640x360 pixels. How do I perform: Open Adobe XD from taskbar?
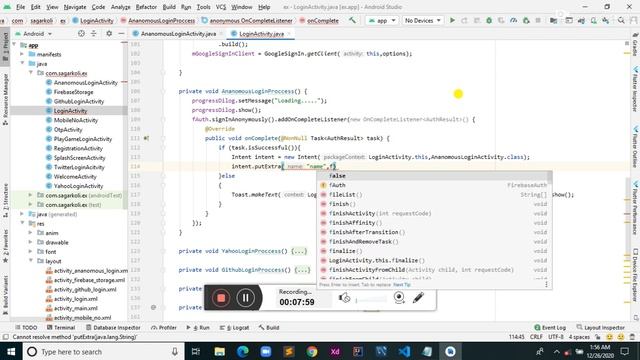click(335, 351)
